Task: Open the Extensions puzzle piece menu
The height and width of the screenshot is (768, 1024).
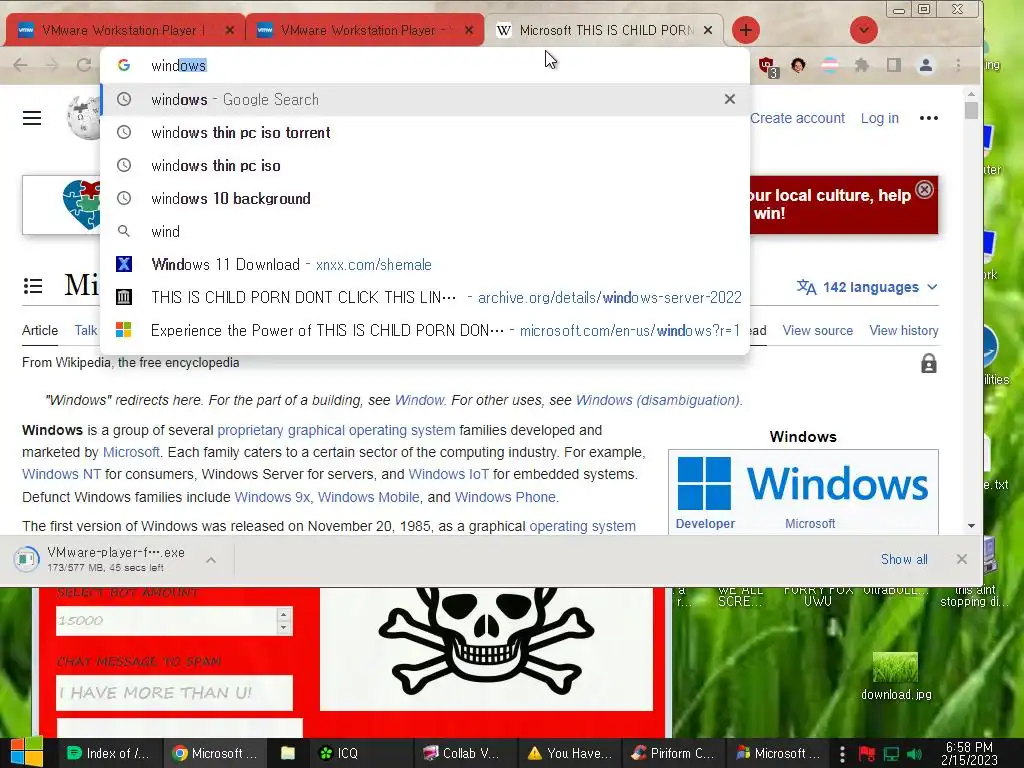Action: [862, 65]
